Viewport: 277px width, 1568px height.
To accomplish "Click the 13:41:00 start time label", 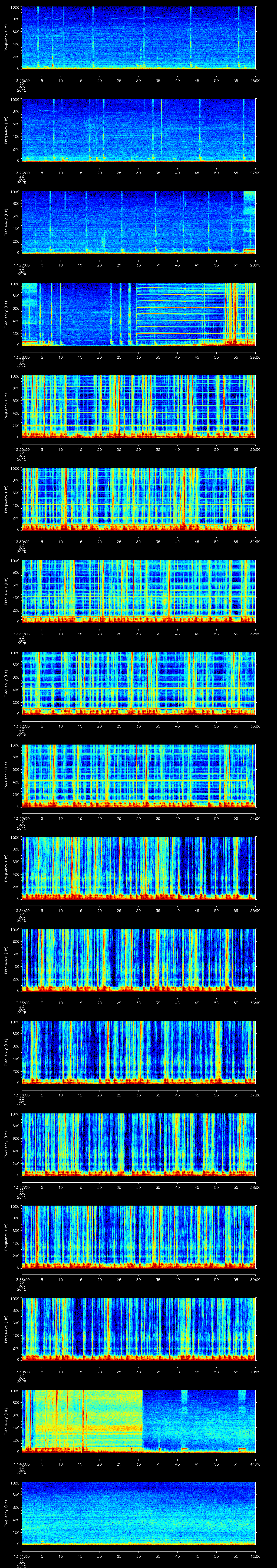I will (x=22, y=1556).
